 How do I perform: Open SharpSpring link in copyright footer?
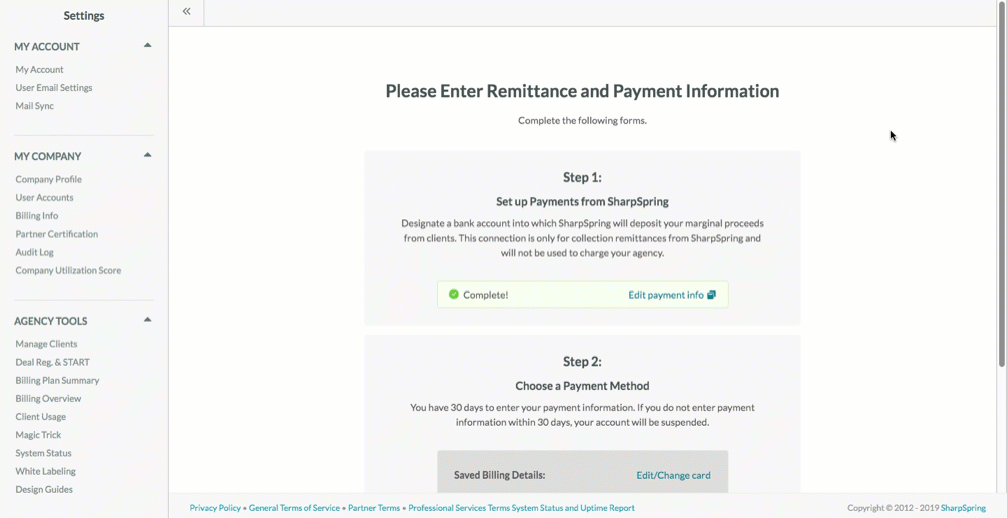963,508
